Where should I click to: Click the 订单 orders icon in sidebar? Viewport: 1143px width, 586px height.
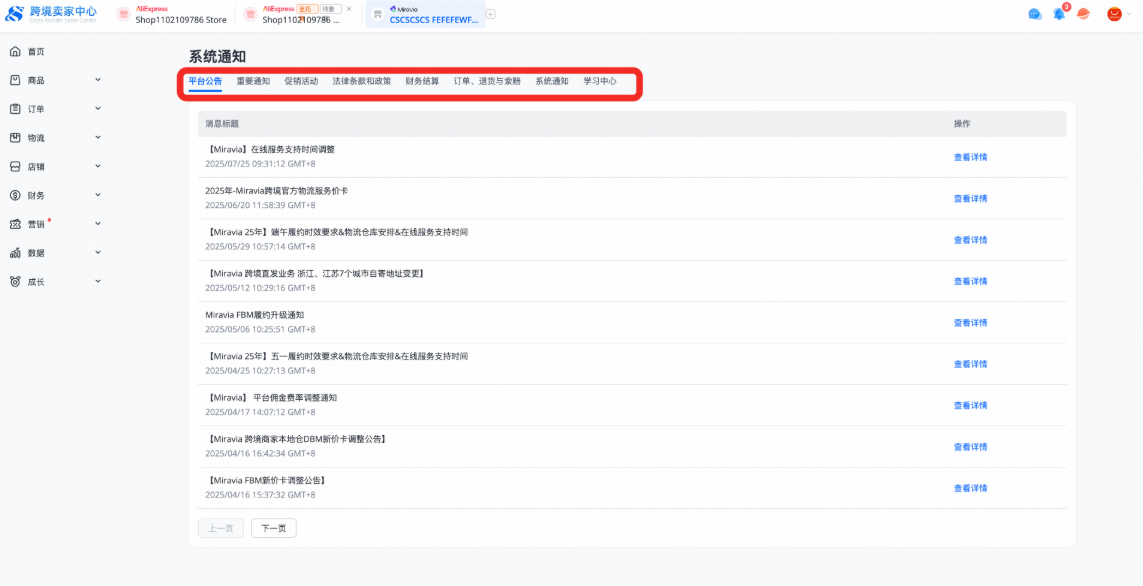[x=14, y=108]
